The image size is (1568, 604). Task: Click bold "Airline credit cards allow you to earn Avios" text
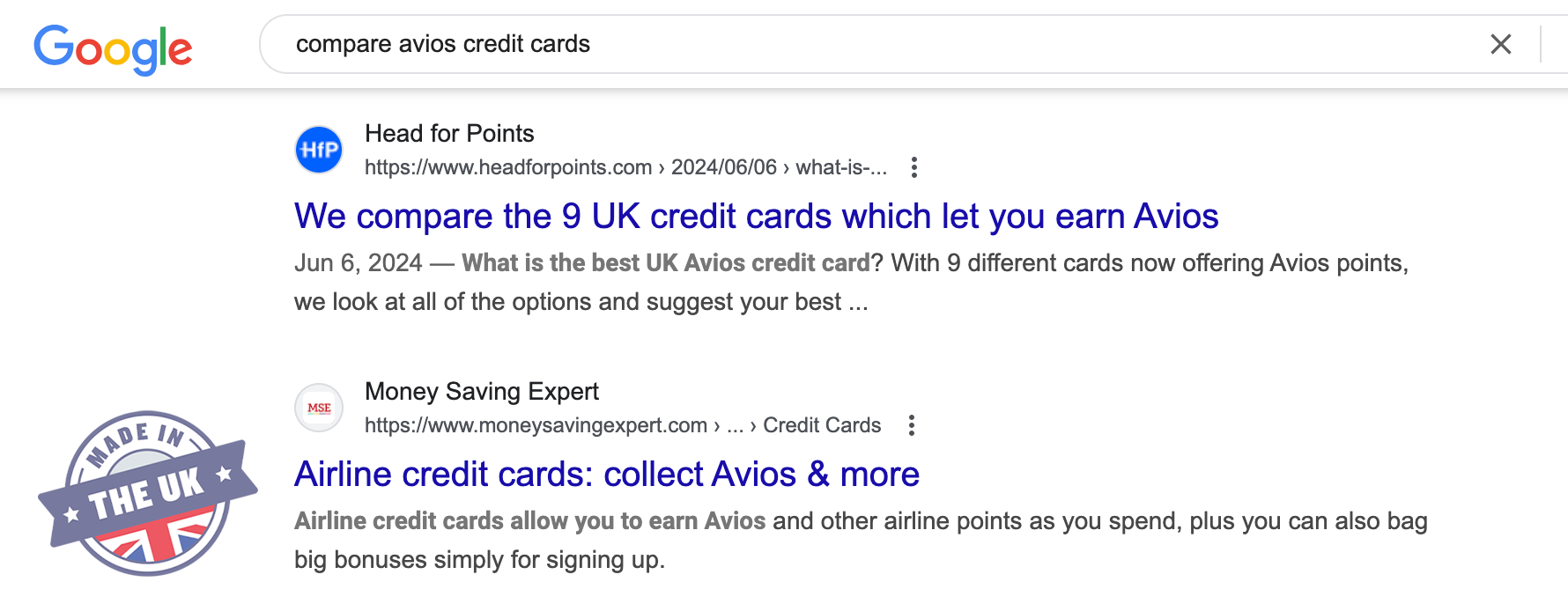[x=529, y=521]
